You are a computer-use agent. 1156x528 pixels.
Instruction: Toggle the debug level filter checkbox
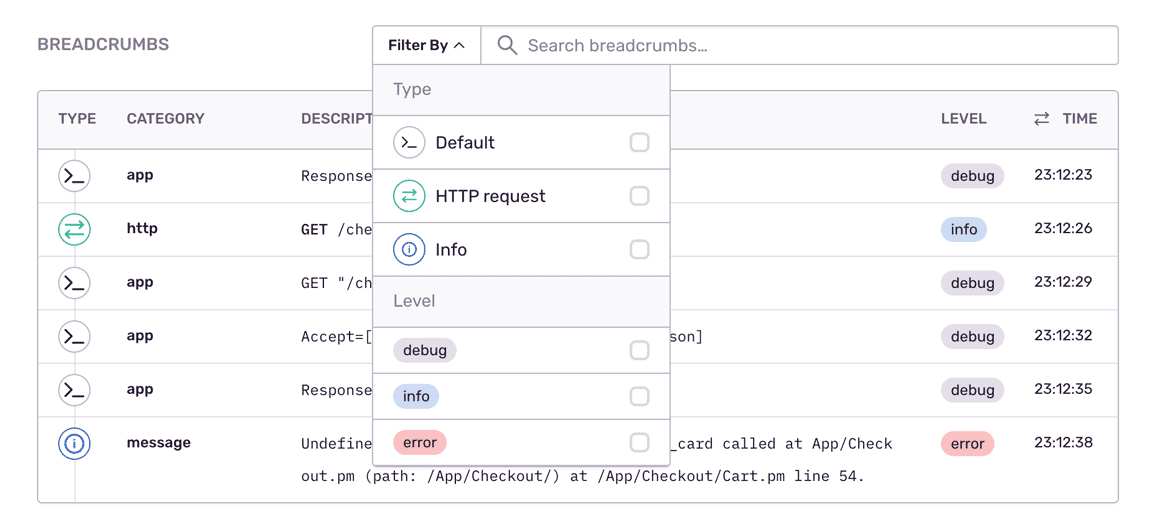point(639,351)
